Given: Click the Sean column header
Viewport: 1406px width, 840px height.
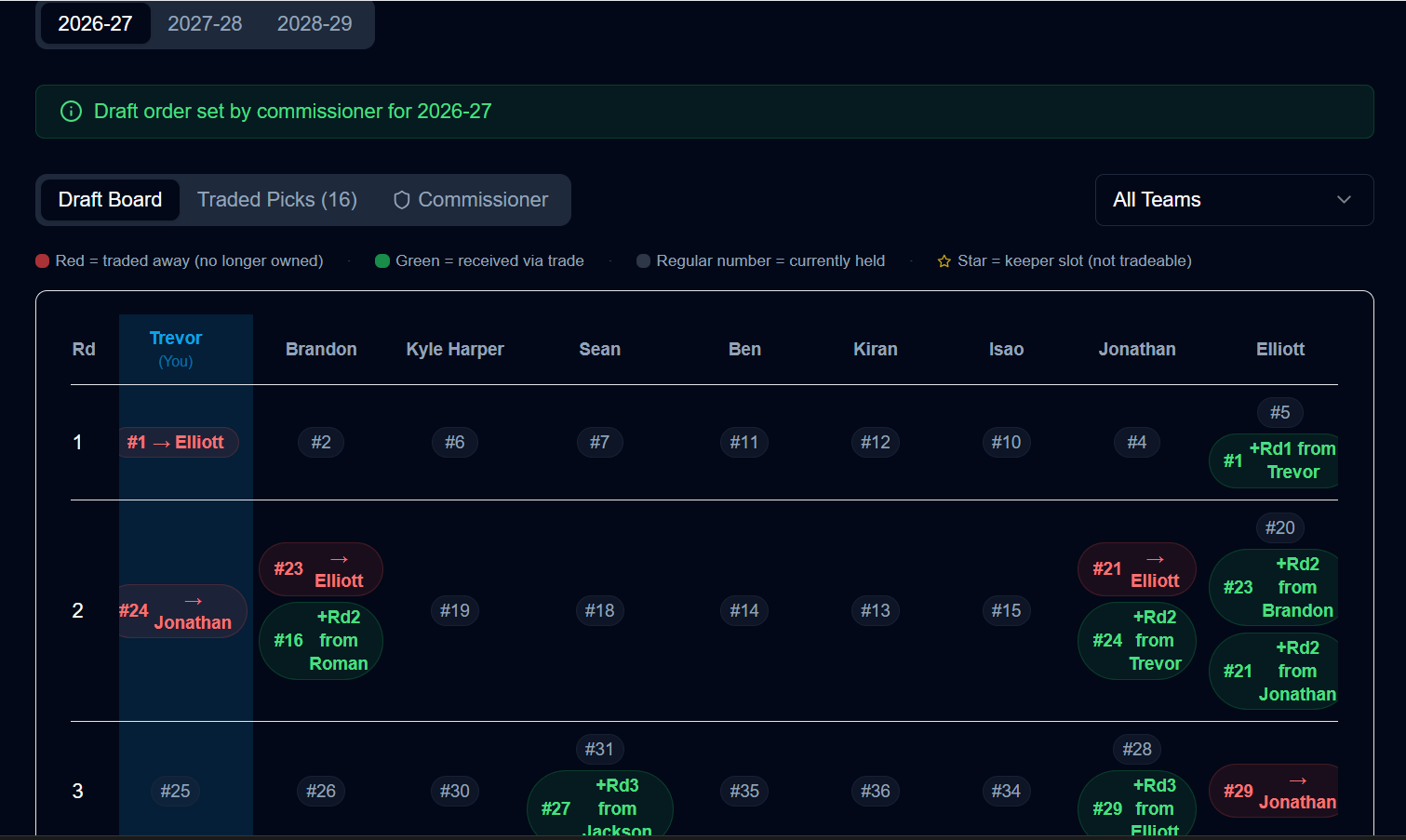Looking at the screenshot, I should coord(599,349).
